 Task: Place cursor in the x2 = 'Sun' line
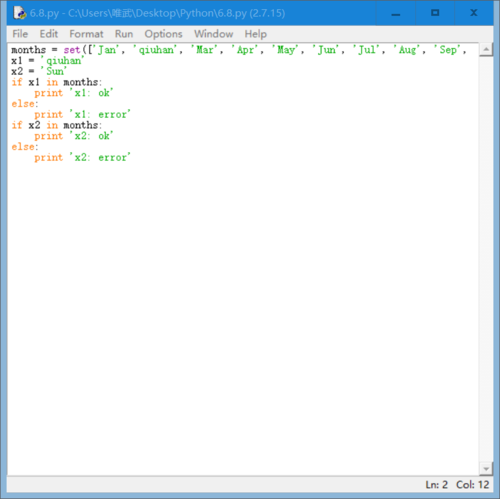click(39, 71)
